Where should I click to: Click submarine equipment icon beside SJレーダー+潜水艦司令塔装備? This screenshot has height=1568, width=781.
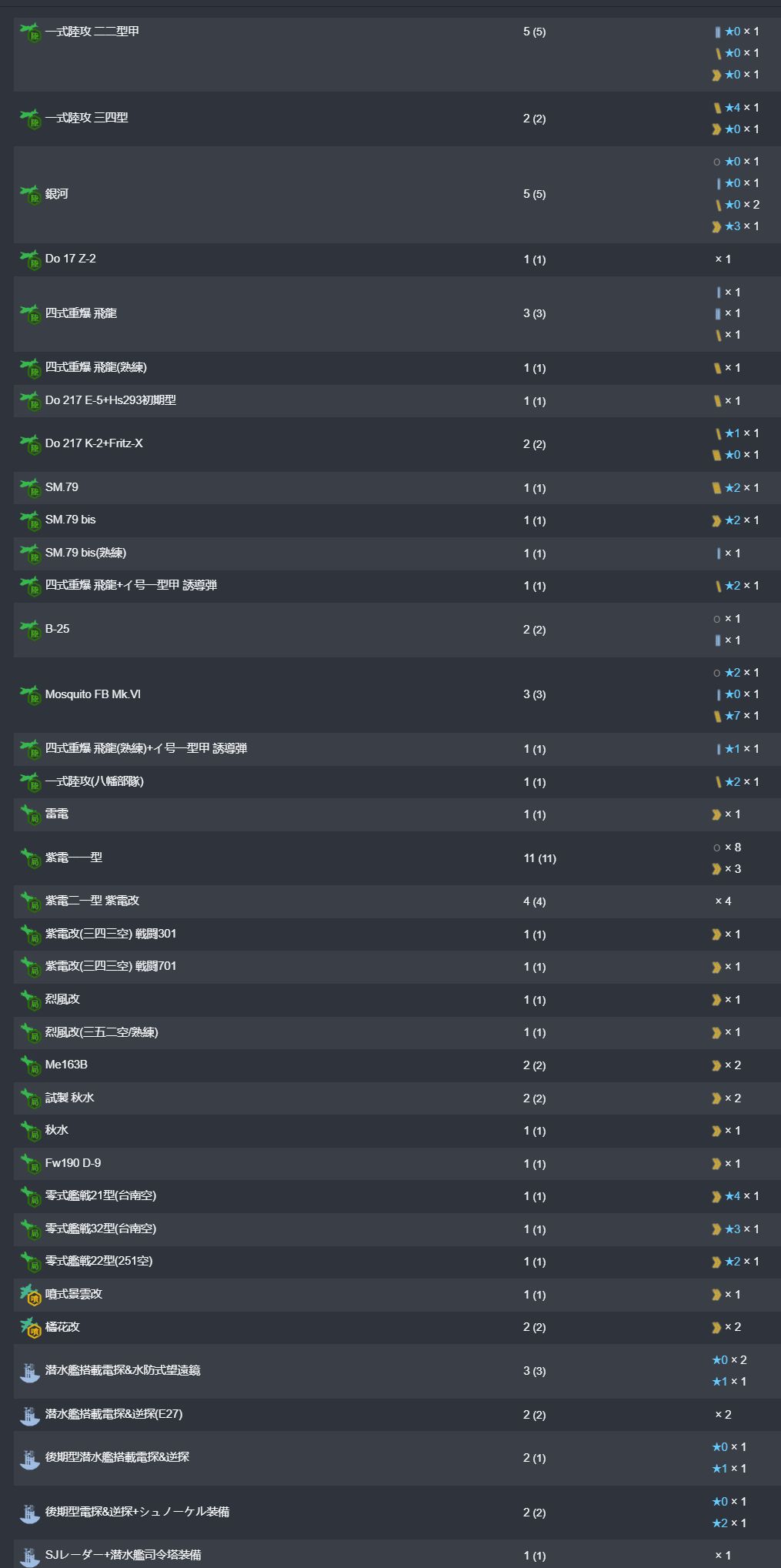pyautogui.click(x=30, y=1556)
